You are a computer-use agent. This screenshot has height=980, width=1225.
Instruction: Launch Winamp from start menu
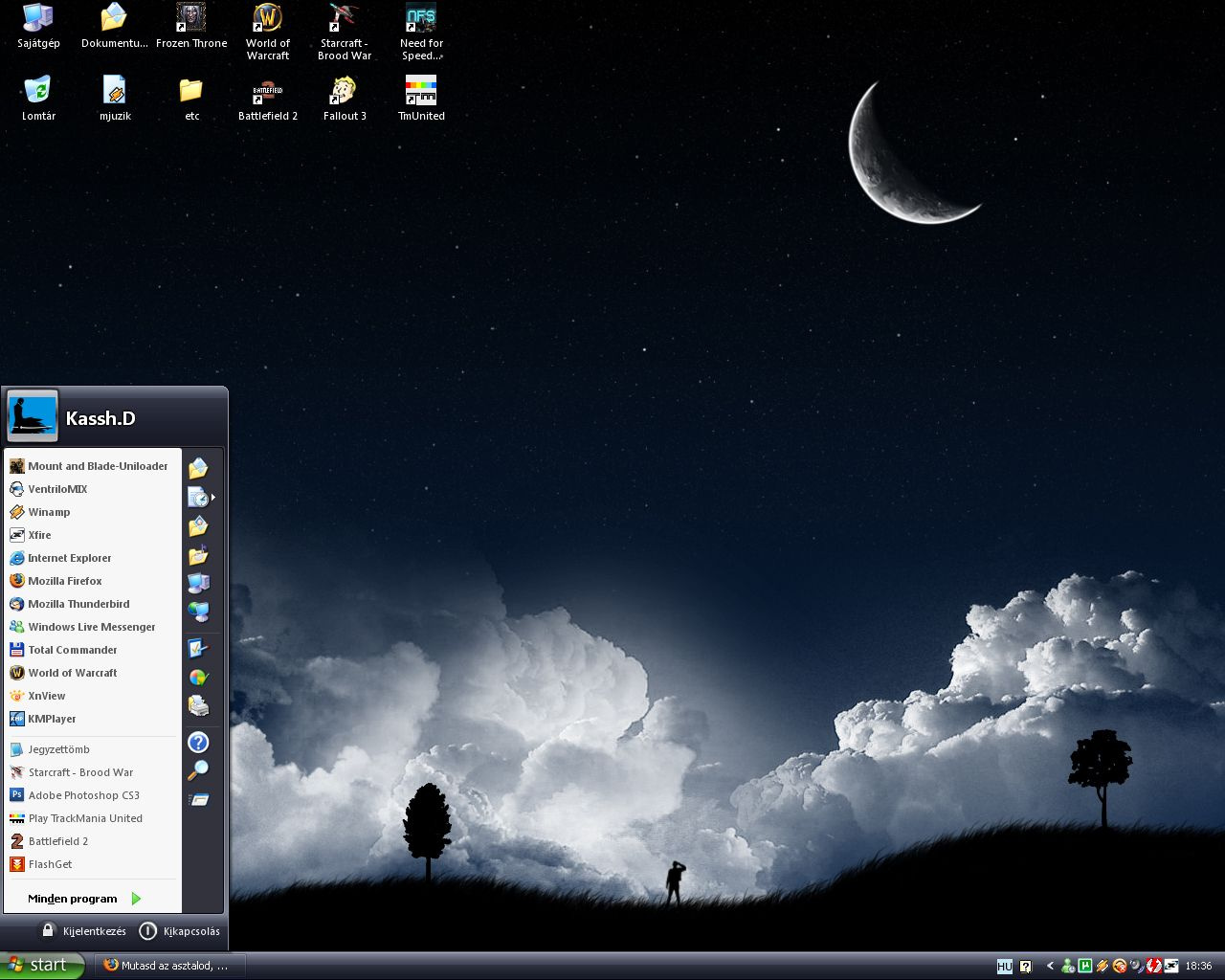tap(92, 512)
